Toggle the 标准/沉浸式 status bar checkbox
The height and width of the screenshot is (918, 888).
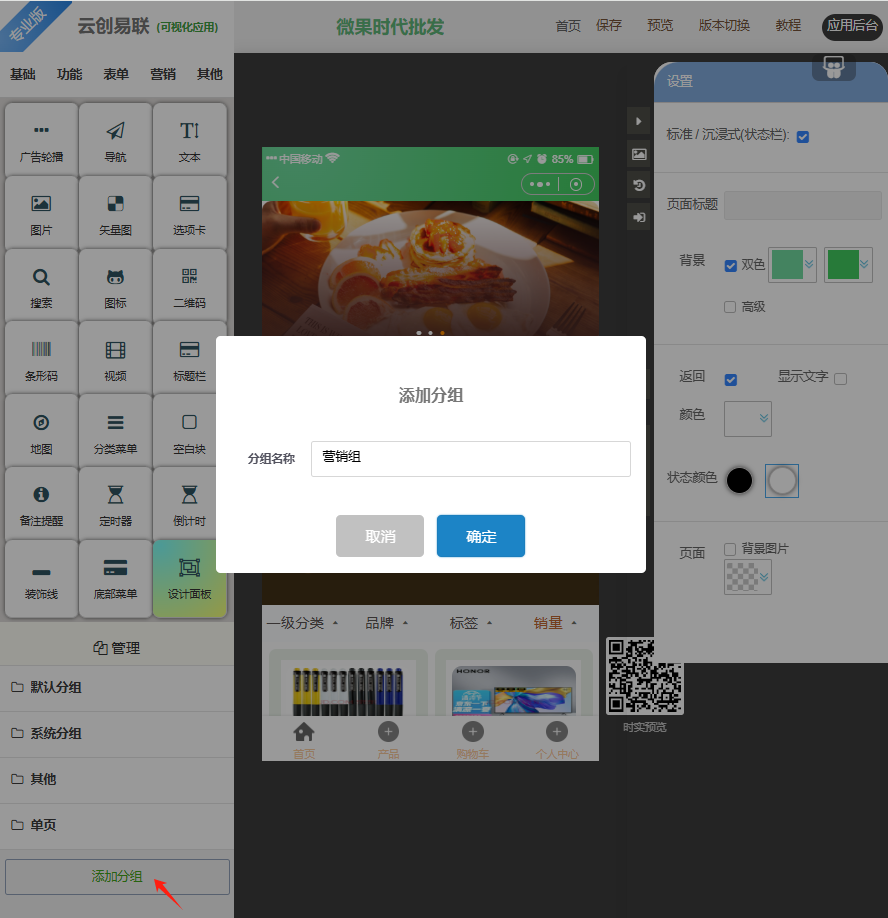[x=802, y=136]
